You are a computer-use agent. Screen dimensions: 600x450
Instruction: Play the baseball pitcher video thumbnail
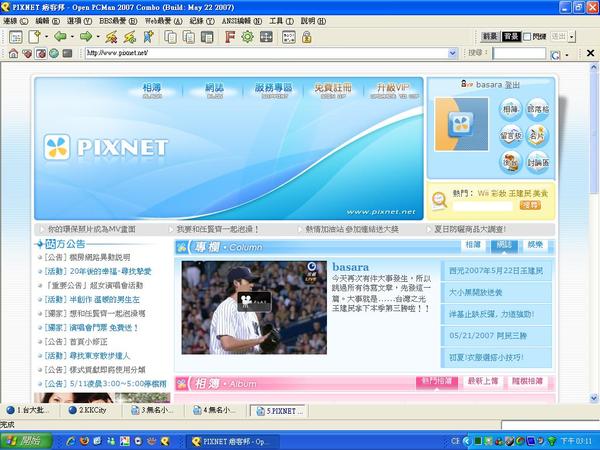pyautogui.click(x=254, y=307)
